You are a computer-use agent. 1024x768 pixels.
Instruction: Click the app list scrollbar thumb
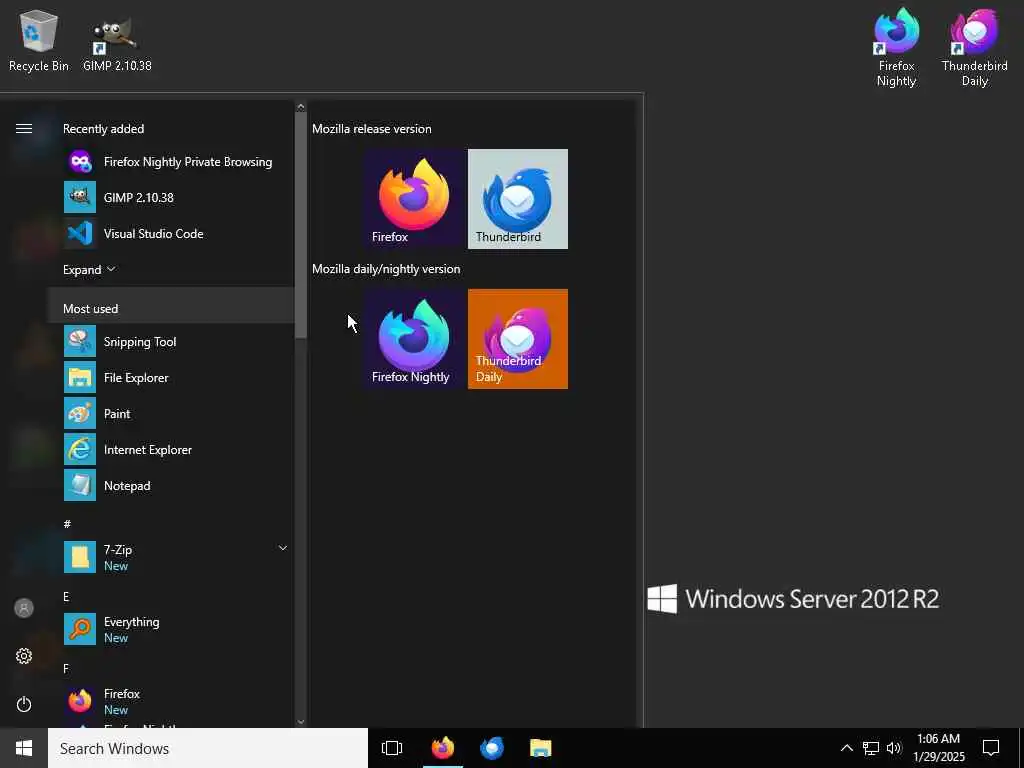click(300, 225)
